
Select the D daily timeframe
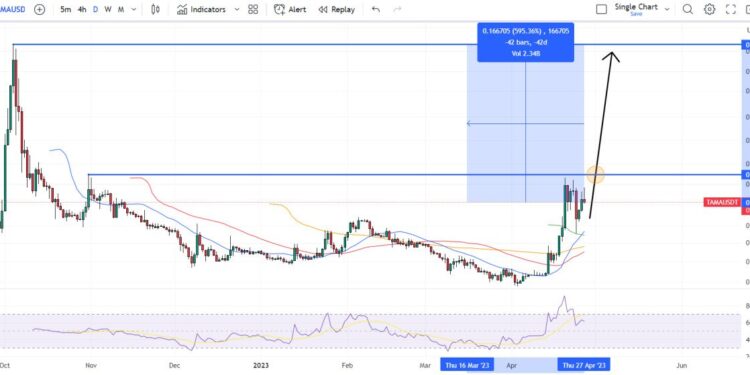tap(95, 10)
